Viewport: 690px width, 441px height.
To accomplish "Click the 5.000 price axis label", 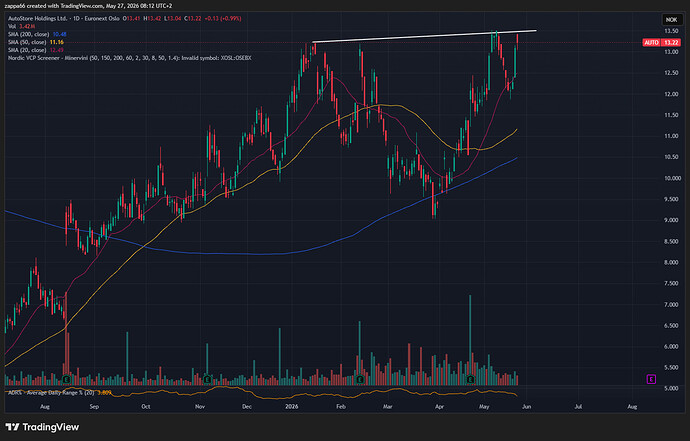I will 671,389.
